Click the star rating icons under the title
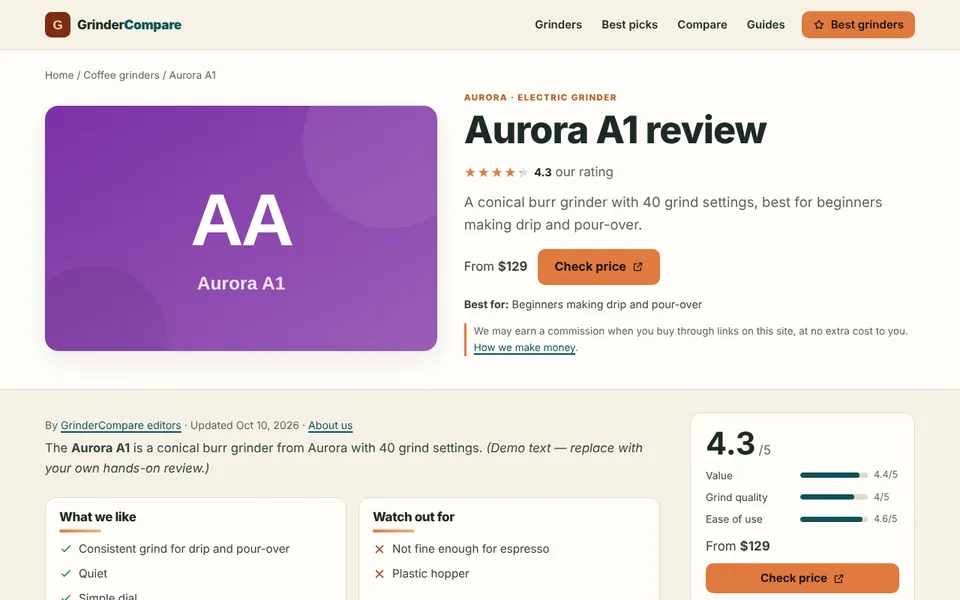 (496, 172)
